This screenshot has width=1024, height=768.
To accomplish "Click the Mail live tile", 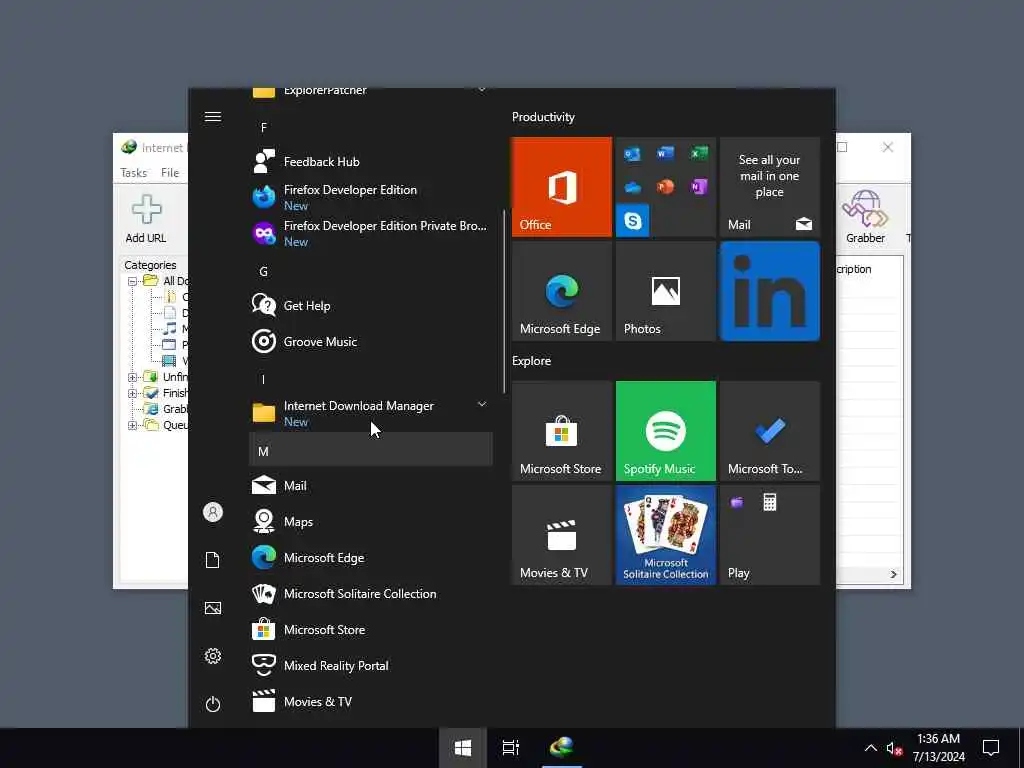I will [x=769, y=187].
